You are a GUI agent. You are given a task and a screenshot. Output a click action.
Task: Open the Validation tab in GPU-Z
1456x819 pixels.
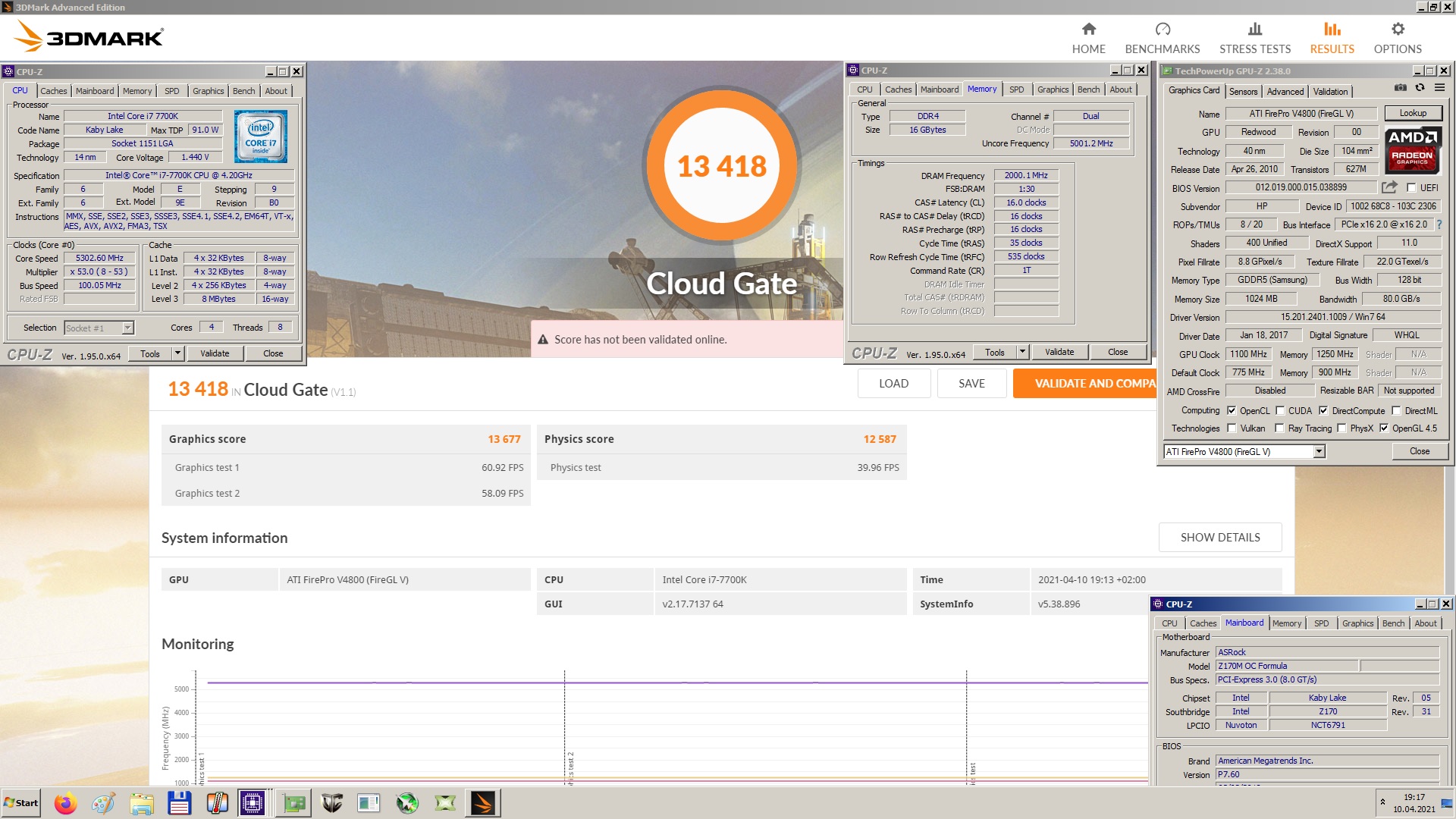(x=1330, y=91)
